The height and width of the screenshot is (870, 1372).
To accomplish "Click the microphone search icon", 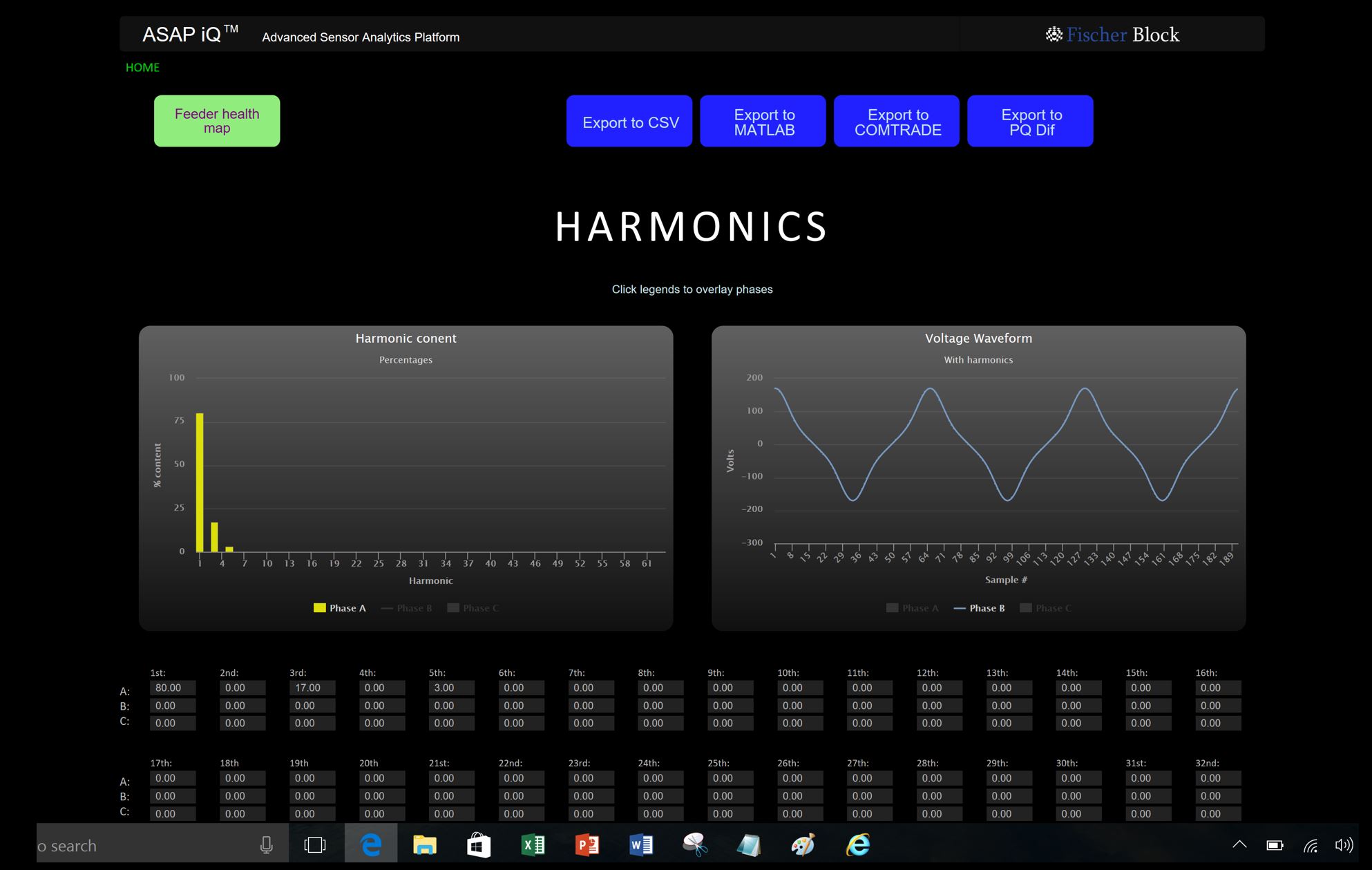I will [266, 844].
